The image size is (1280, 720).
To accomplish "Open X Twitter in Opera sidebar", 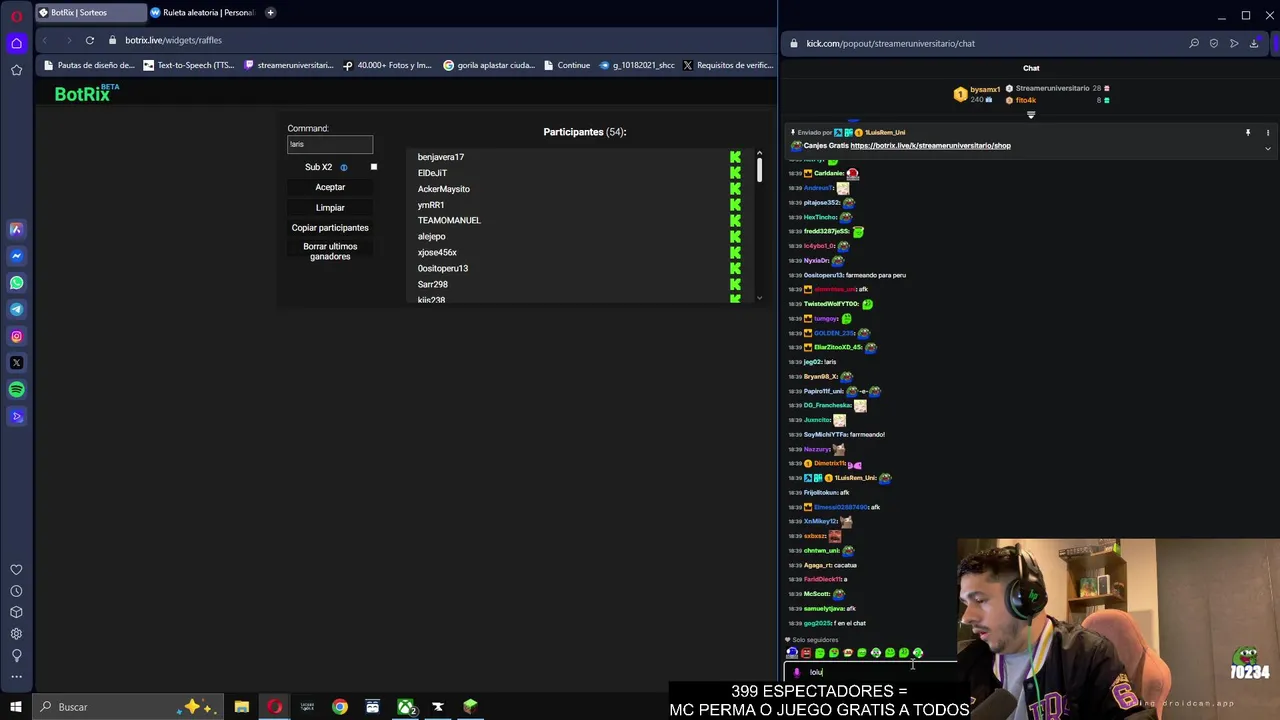I will pyautogui.click(x=16, y=363).
